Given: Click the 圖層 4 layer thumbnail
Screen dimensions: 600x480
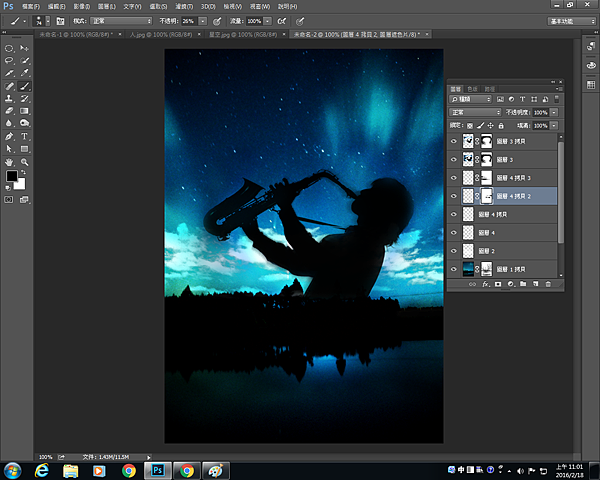Looking at the screenshot, I should [469, 232].
